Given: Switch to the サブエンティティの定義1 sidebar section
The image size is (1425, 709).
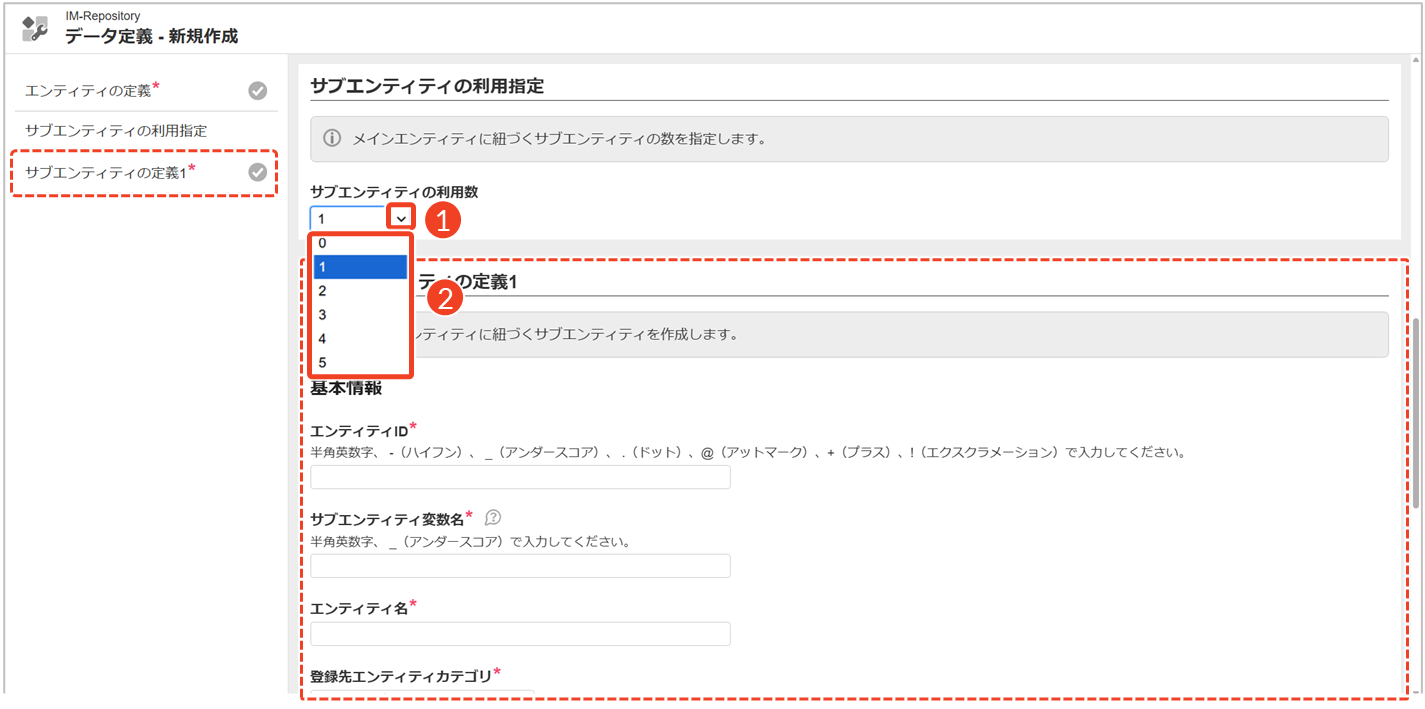Looking at the screenshot, I should [106, 173].
